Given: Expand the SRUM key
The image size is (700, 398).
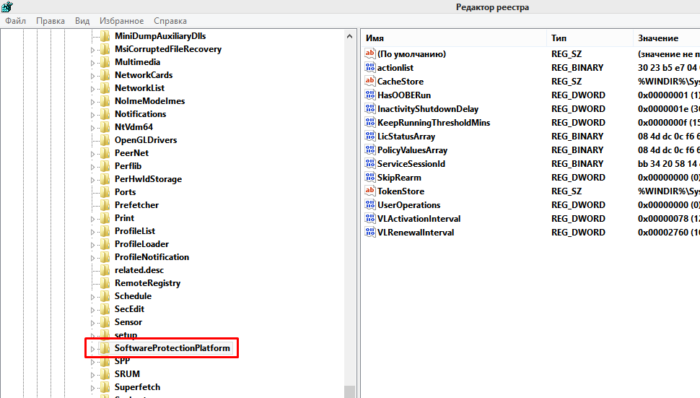Looking at the screenshot, I should [93, 375].
